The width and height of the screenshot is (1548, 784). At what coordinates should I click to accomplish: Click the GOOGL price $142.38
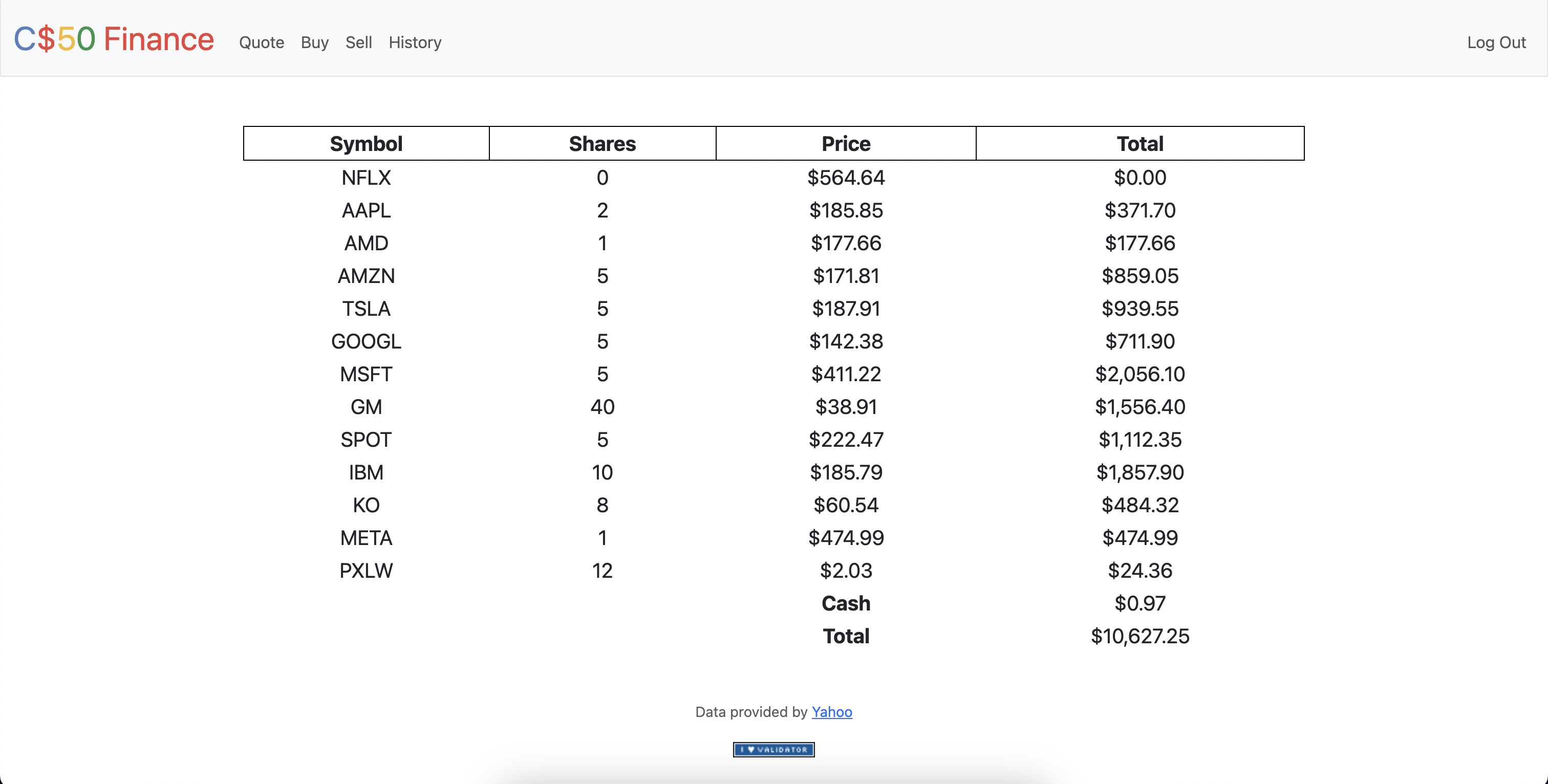click(x=846, y=341)
